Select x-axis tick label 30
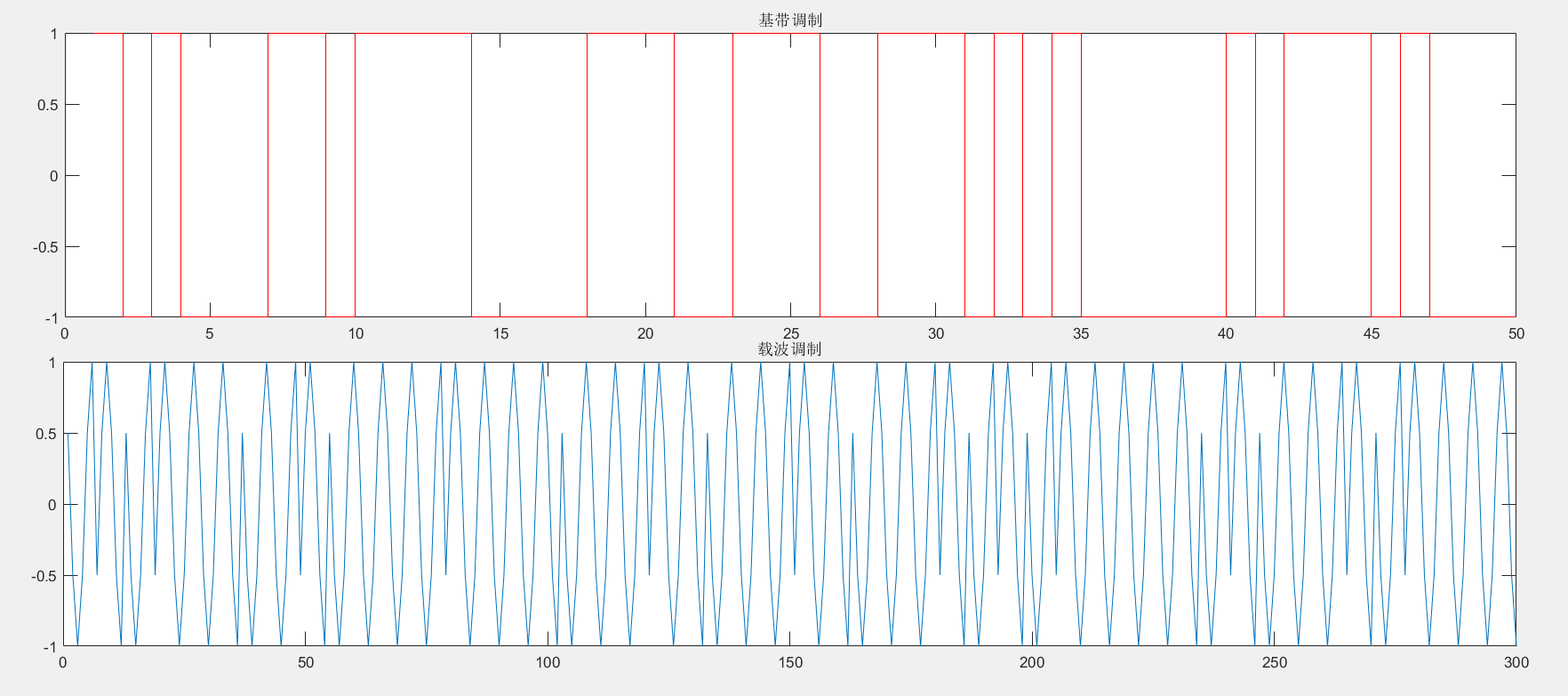The image size is (1568, 696). [x=936, y=333]
